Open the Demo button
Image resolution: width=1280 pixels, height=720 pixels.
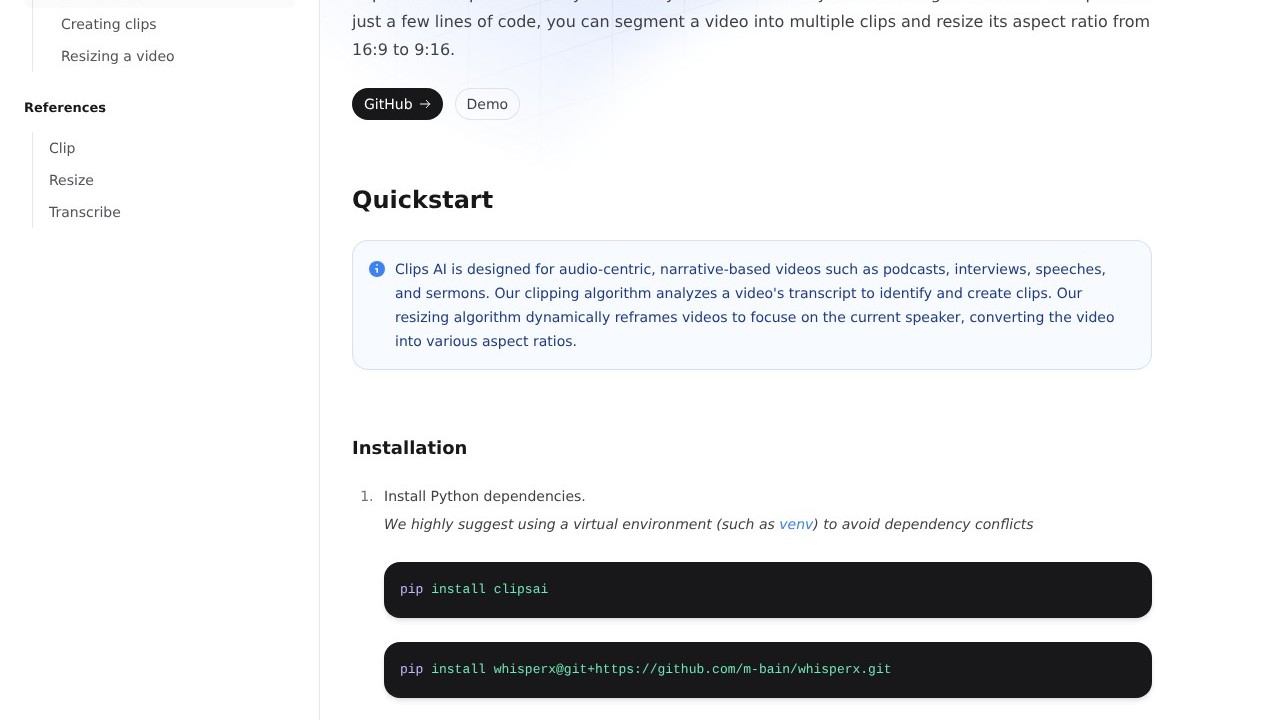point(487,104)
